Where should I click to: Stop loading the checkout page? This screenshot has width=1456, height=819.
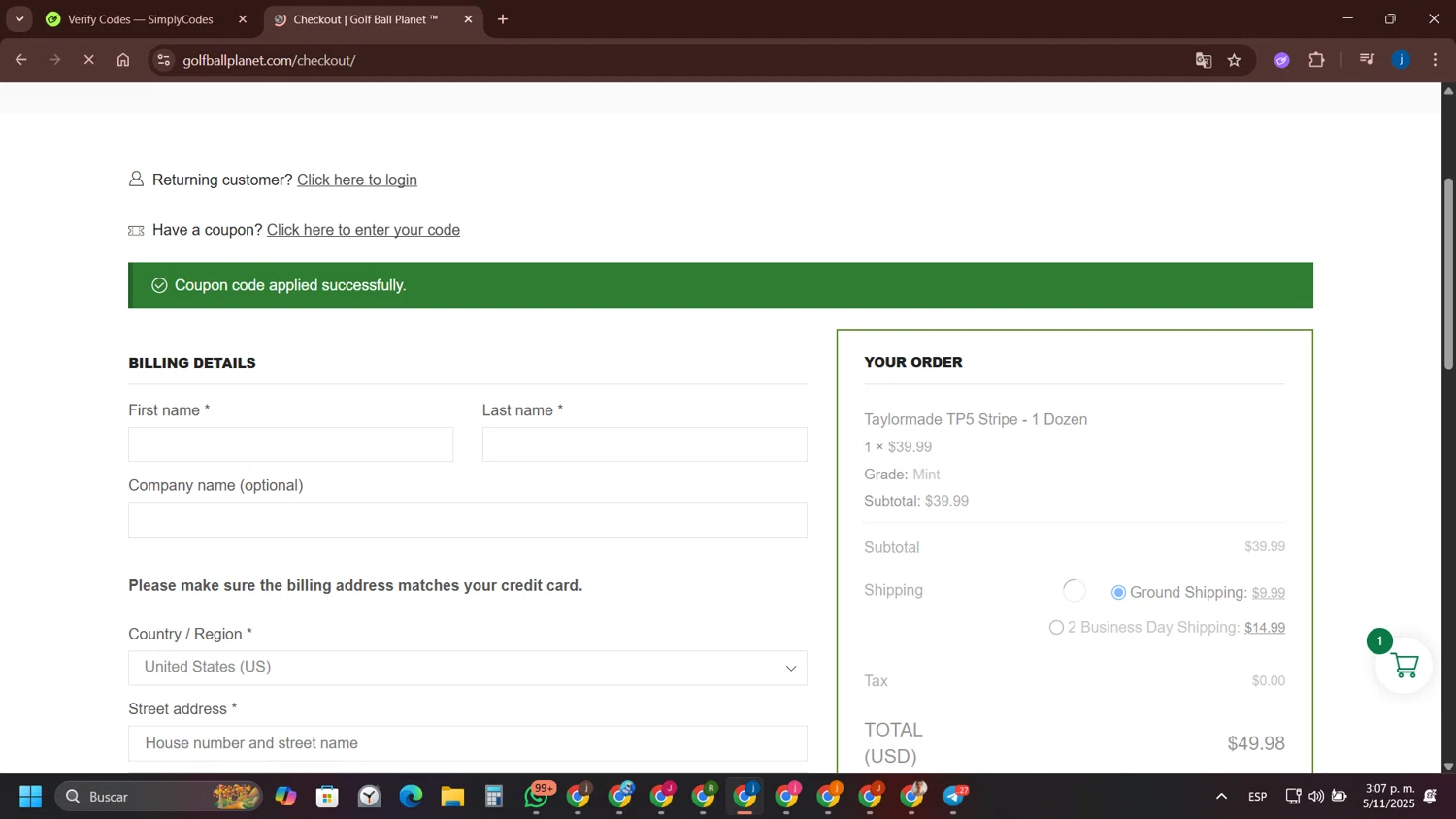pyautogui.click(x=88, y=60)
